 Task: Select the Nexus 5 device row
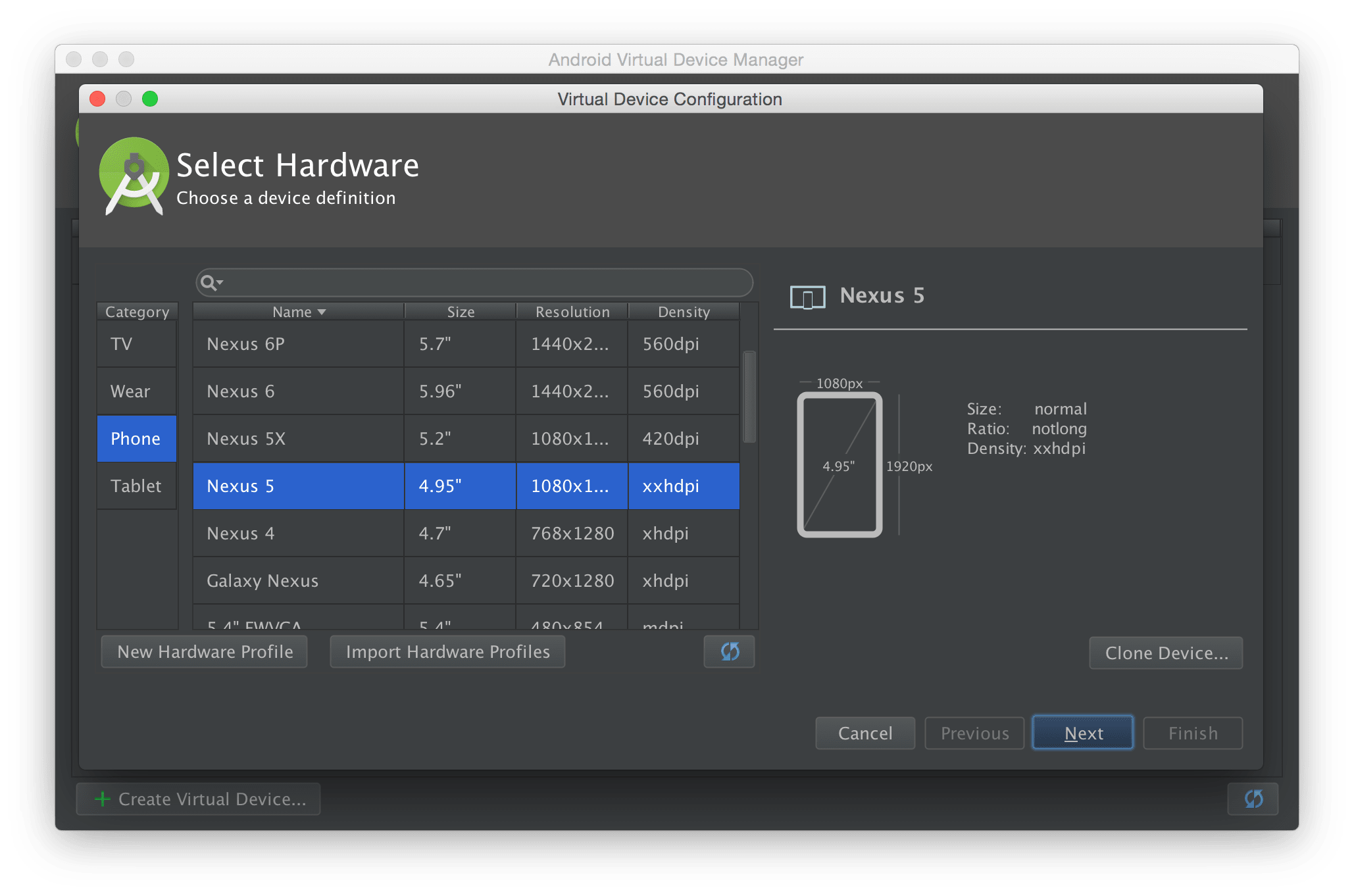pos(466,486)
